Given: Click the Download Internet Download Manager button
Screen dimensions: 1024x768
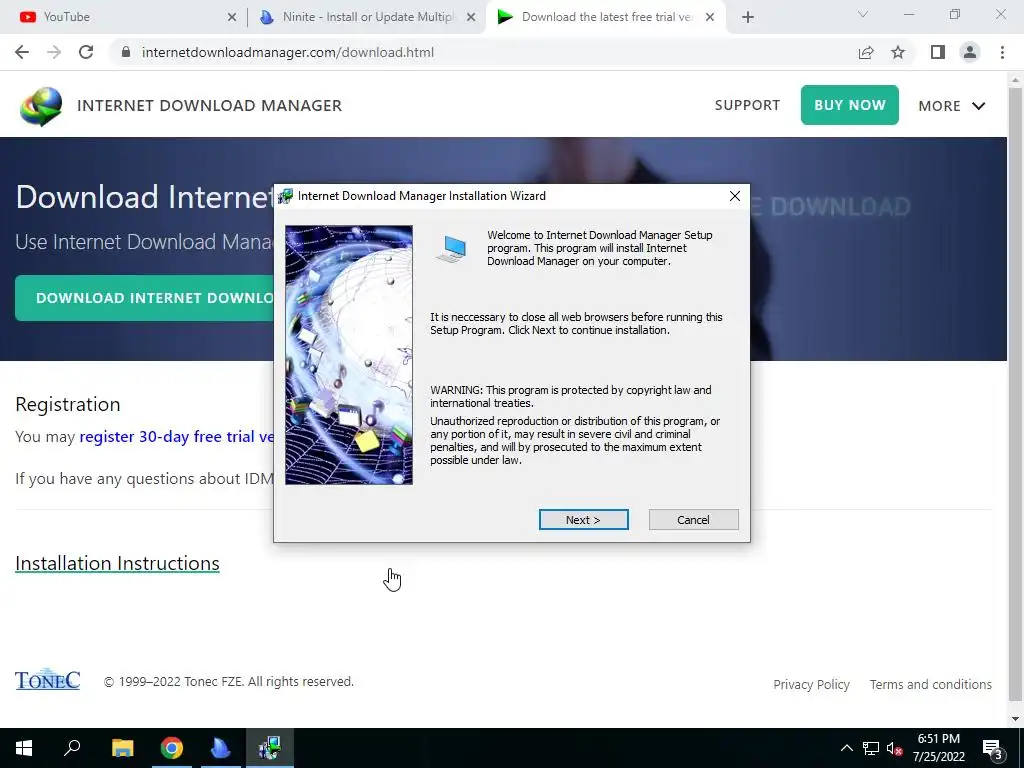Looking at the screenshot, I should tap(145, 298).
